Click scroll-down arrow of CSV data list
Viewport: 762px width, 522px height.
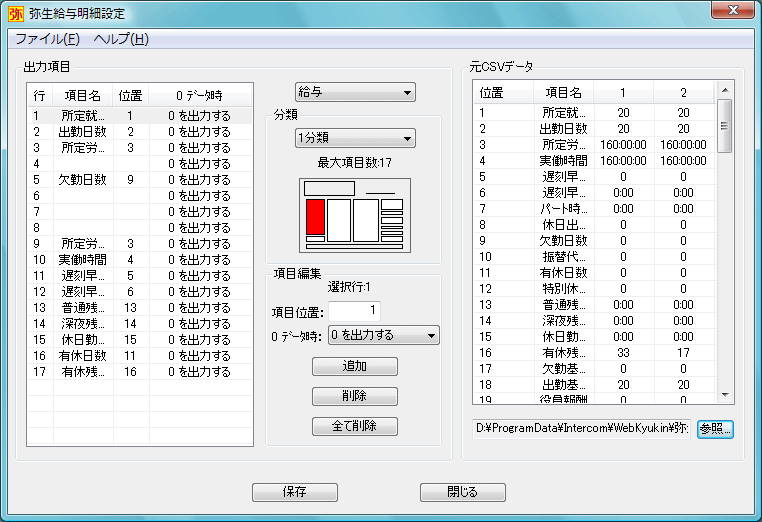pos(725,395)
